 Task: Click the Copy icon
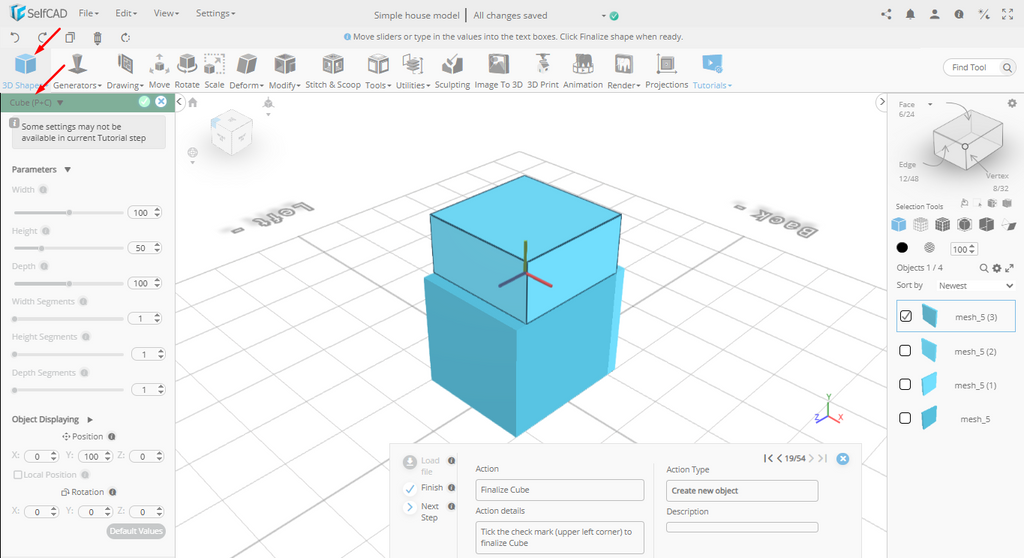point(70,37)
